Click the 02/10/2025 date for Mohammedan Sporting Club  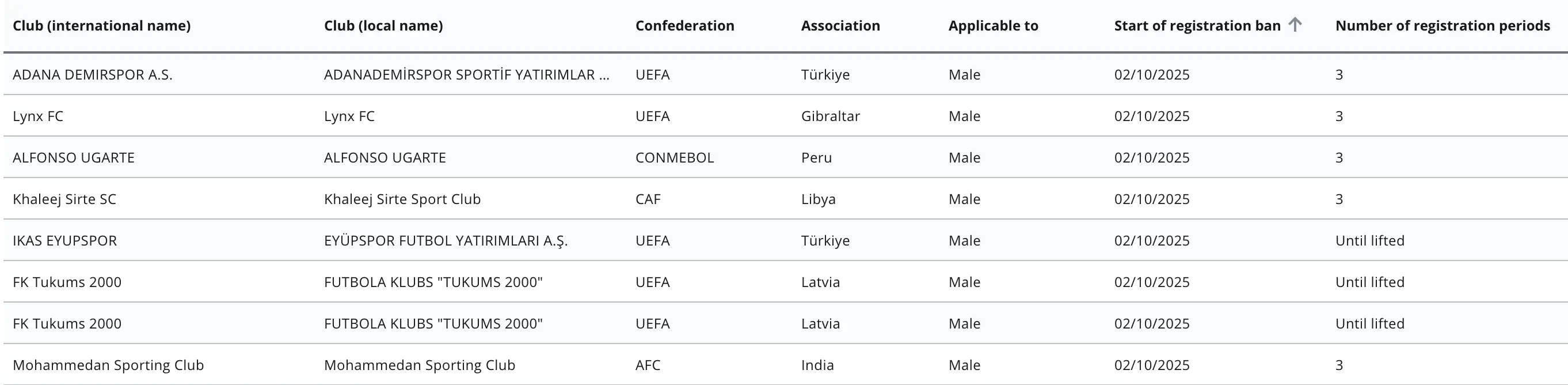click(1151, 365)
